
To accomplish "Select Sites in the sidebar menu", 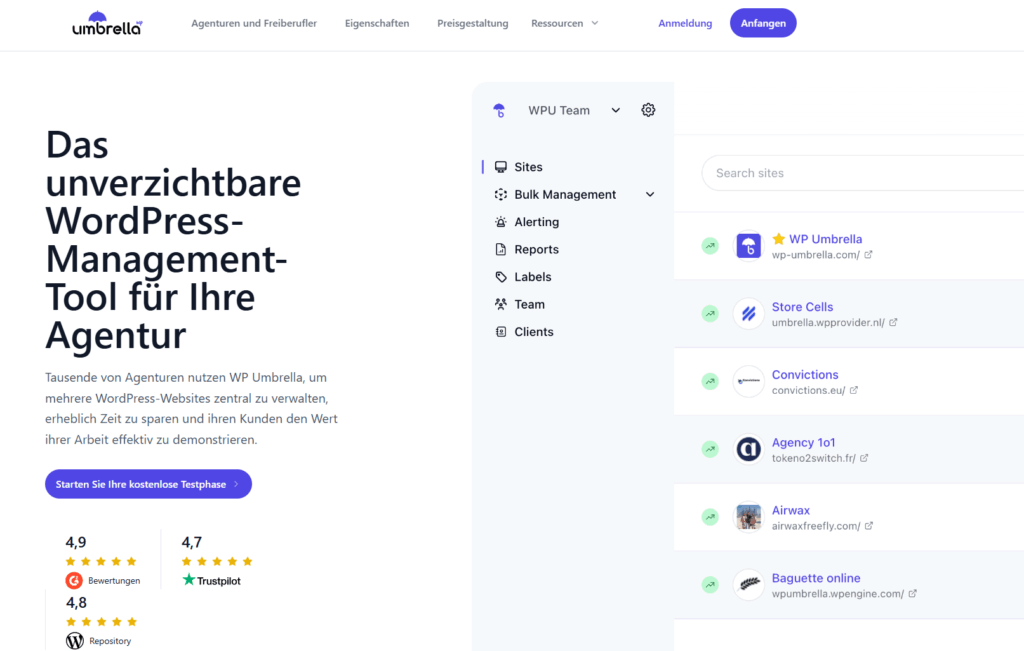I will pos(528,167).
